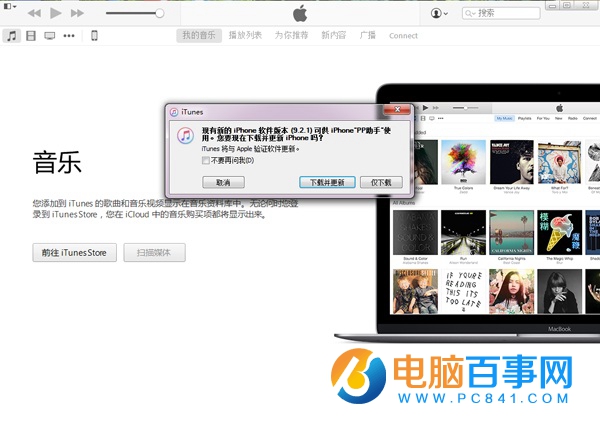Switch to the movies film icon
Image resolution: width=600 pixels, height=433 pixels.
tap(31, 36)
